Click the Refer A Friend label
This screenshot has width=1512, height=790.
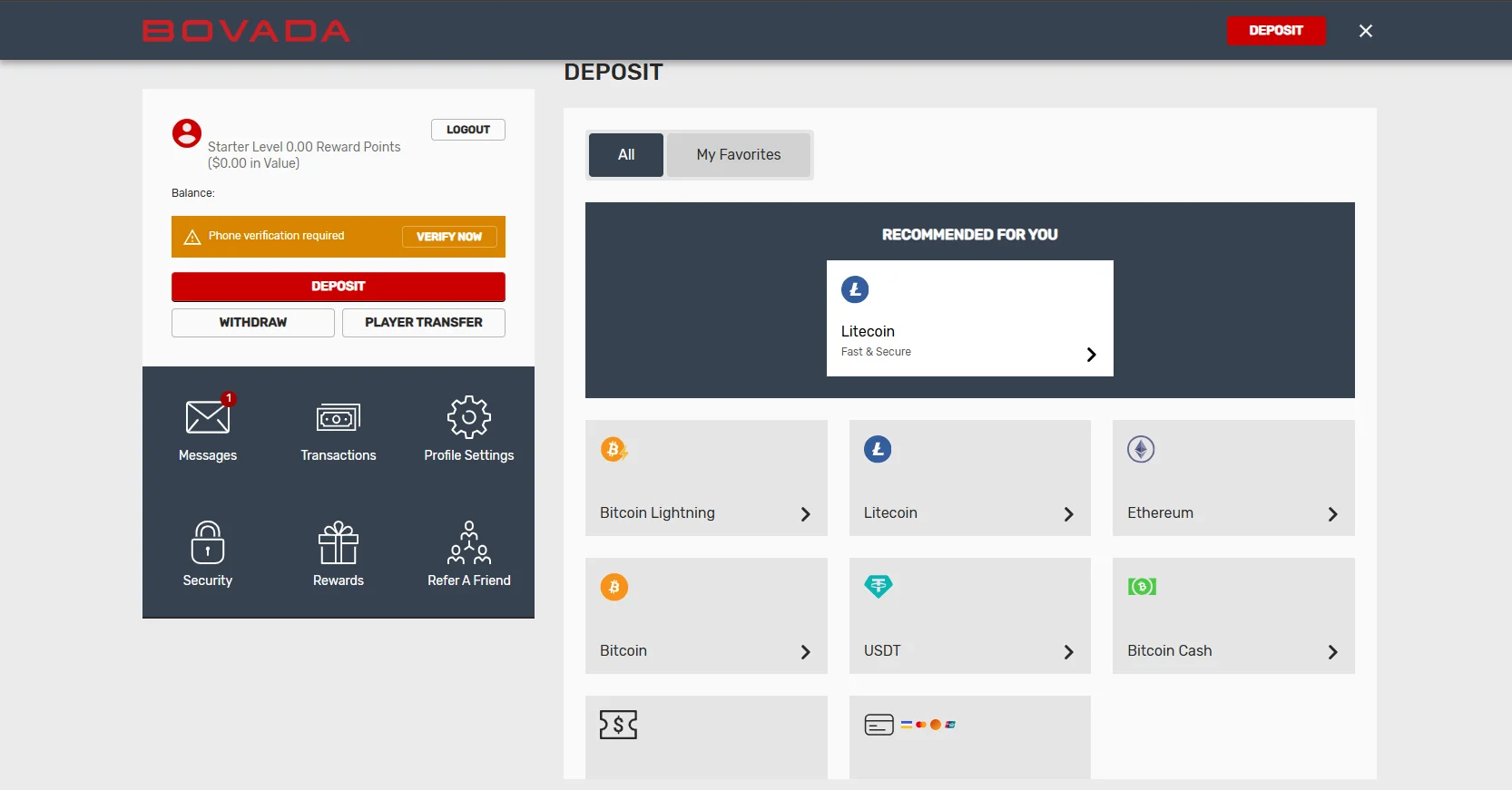point(469,580)
